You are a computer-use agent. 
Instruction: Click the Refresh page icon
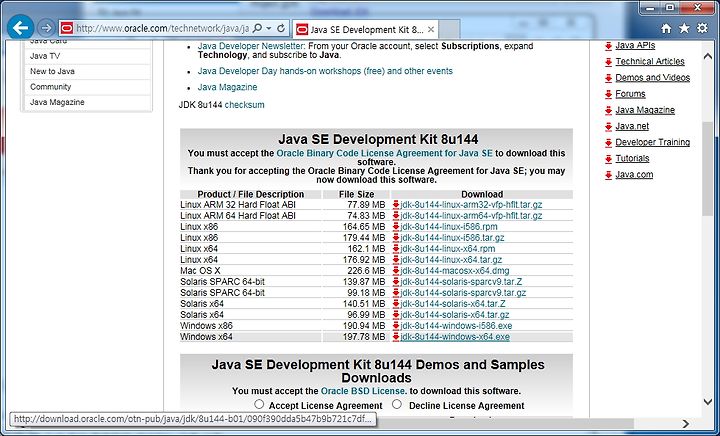pos(281,28)
